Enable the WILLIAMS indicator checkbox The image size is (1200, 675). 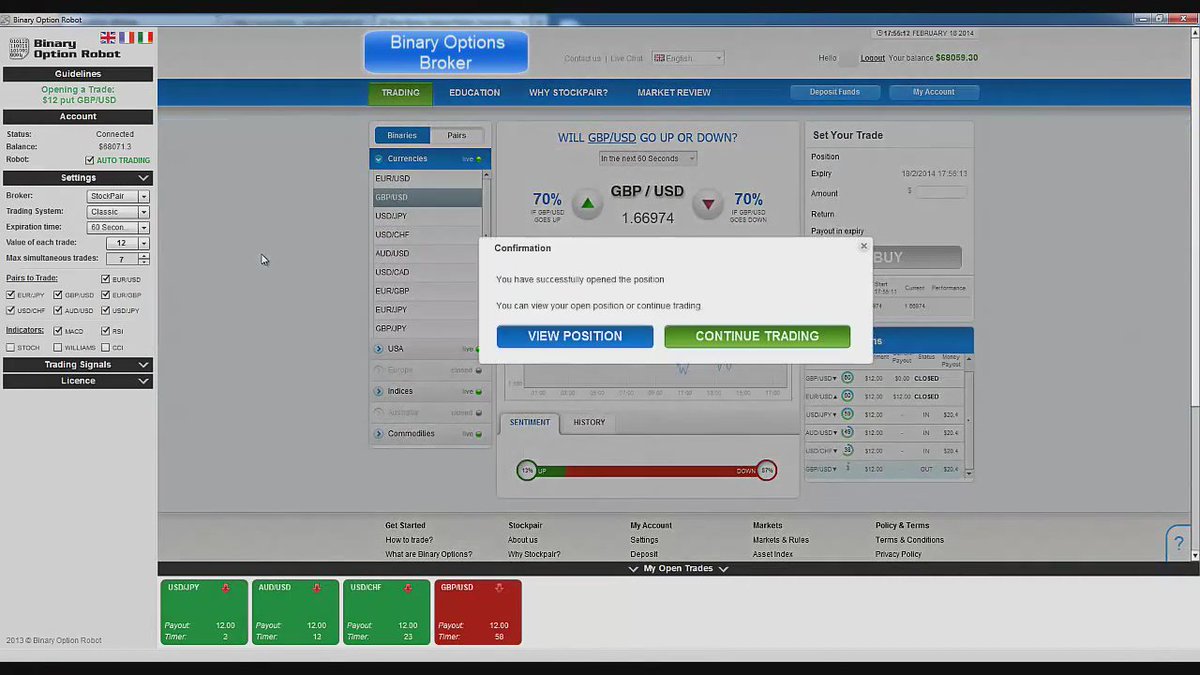coord(58,348)
